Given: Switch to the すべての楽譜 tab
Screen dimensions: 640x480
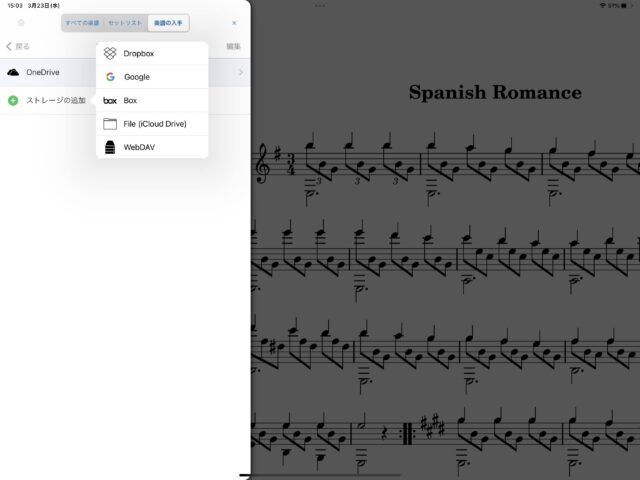Looking at the screenshot, I should (81, 22).
